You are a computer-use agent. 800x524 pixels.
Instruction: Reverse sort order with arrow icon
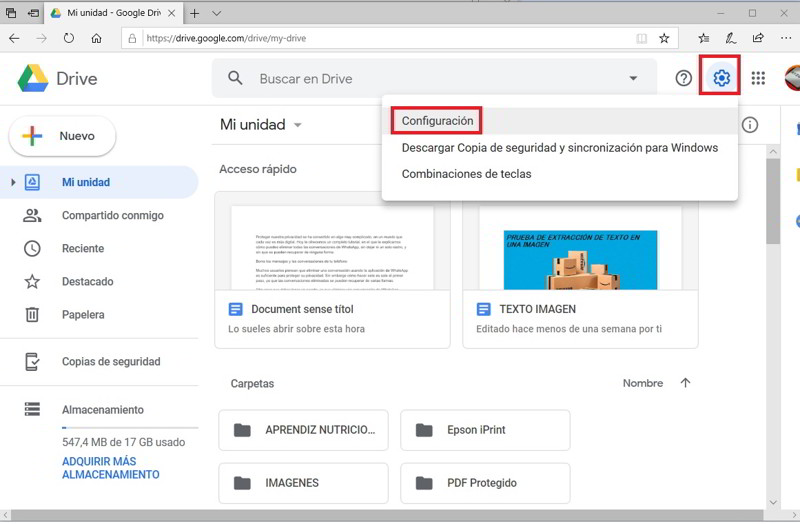pyautogui.click(x=685, y=383)
